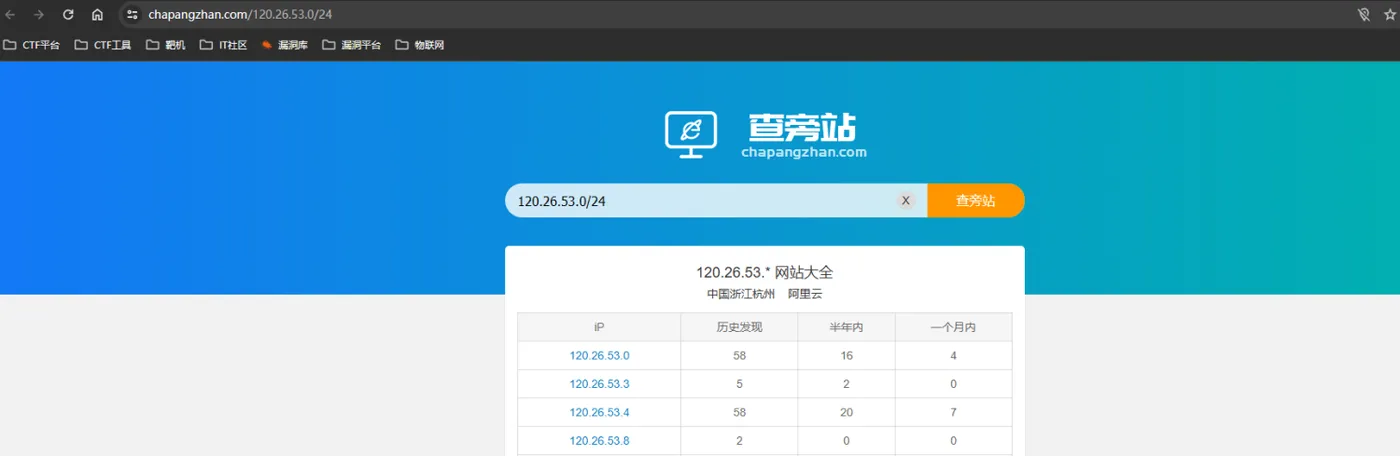Screen dimensions: 1400x456
Task: Click the chapangzhan.com logo text
Action: pyautogui.click(x=804, y=153)
